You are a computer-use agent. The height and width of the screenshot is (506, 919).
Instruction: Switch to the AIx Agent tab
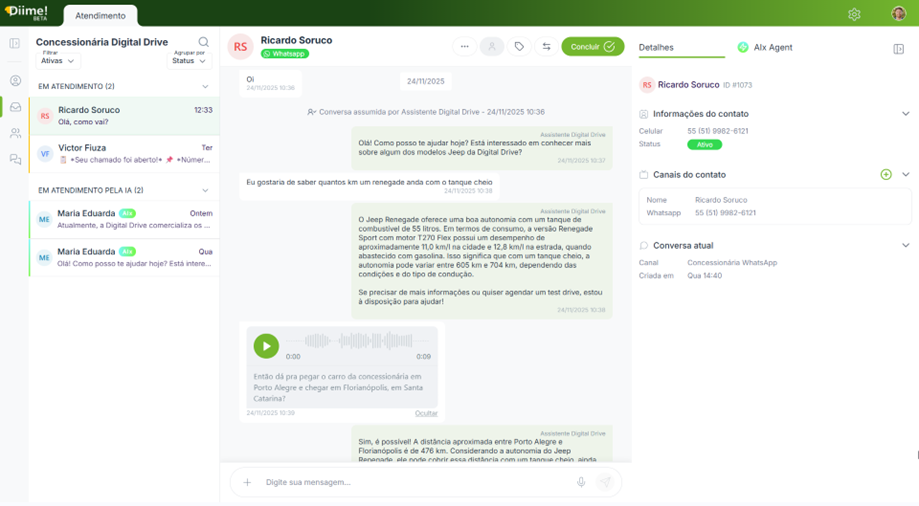(765, 47)
